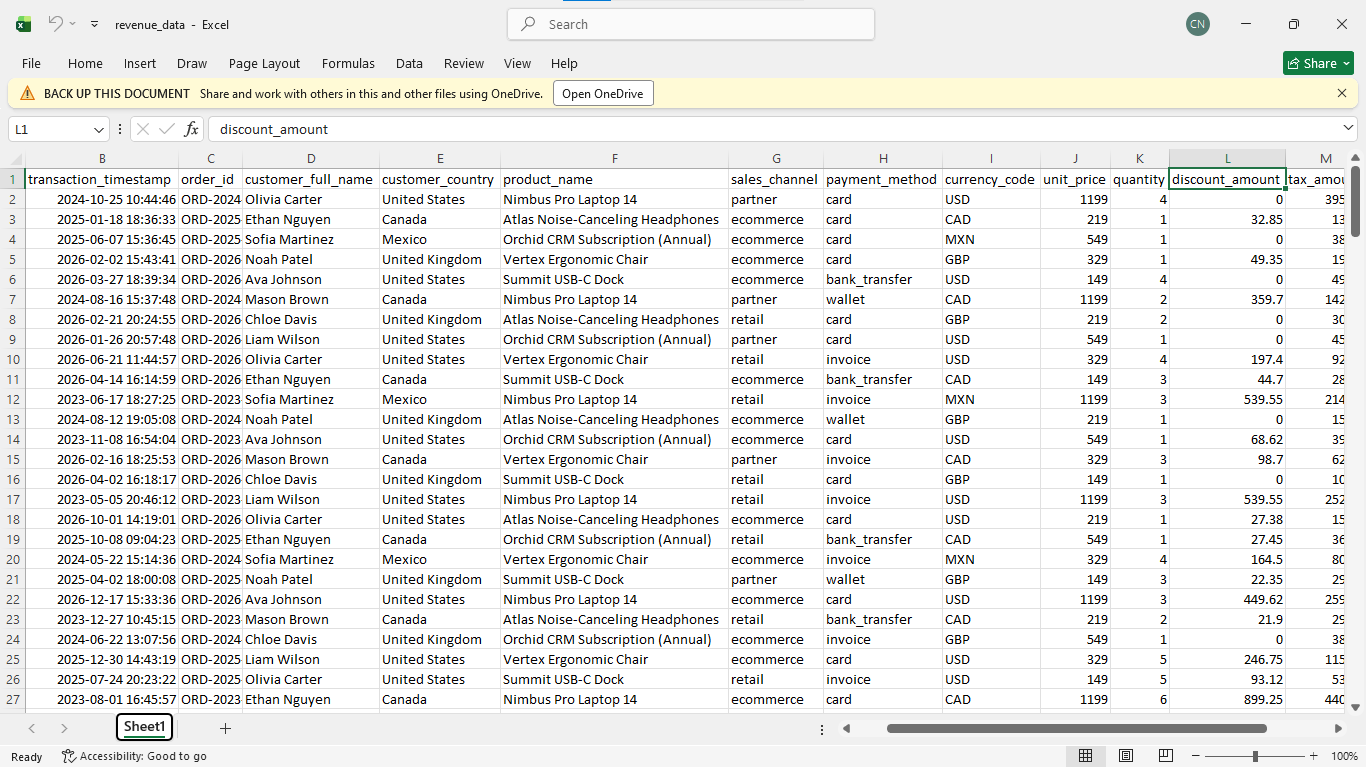Click the zoom out minus button

1197,756
